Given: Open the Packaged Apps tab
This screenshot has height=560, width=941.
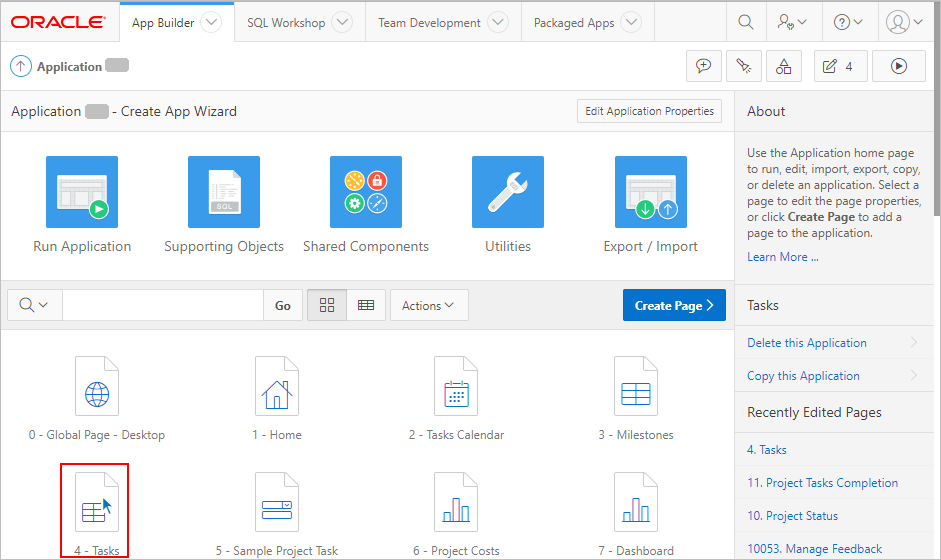Looking at the screenshot, I should click(574, 23).
